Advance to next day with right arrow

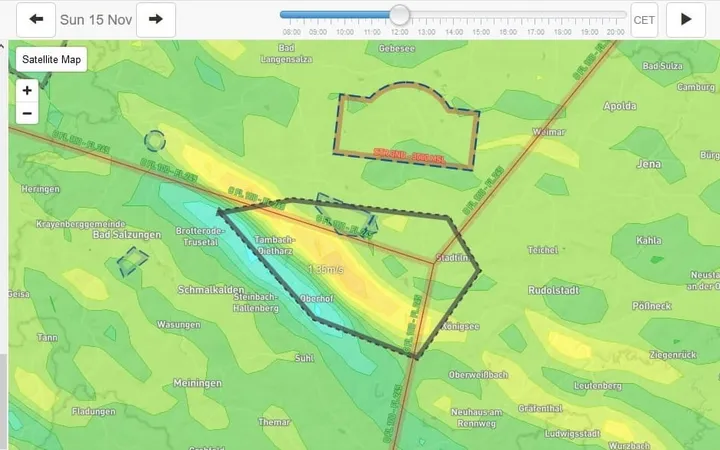[x=156, y=20]
